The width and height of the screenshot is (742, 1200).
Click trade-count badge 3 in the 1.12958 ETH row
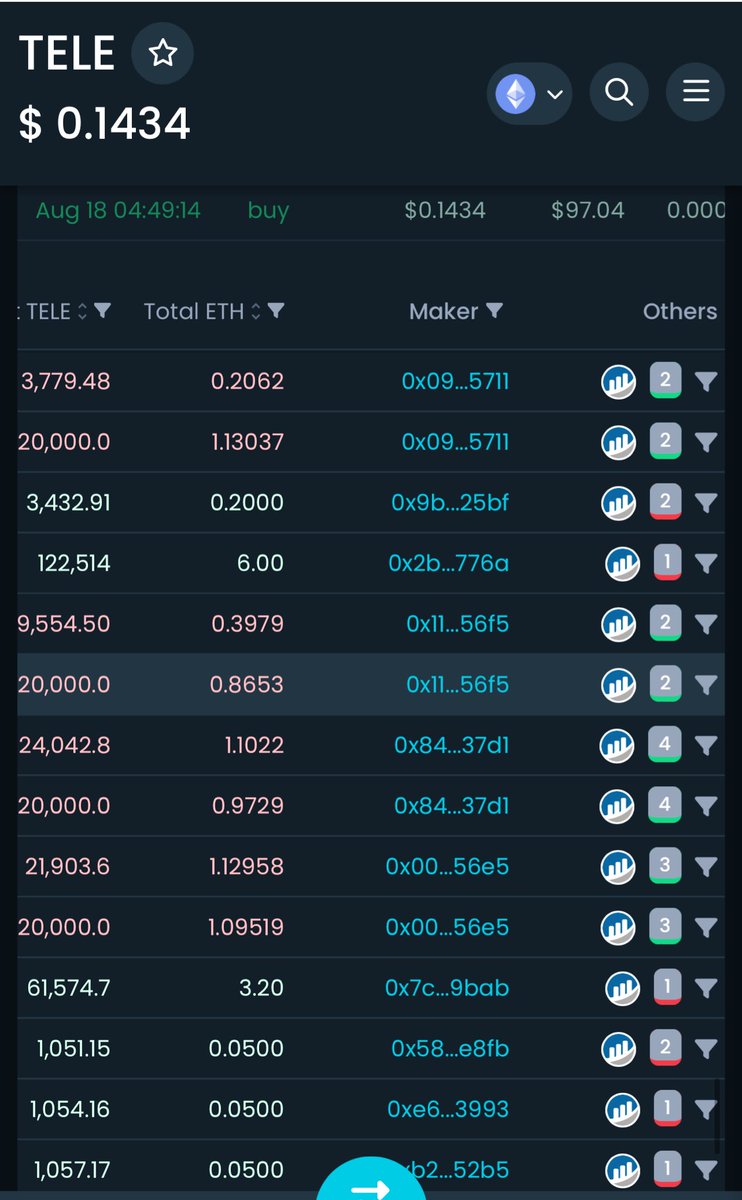pos(665,865)
